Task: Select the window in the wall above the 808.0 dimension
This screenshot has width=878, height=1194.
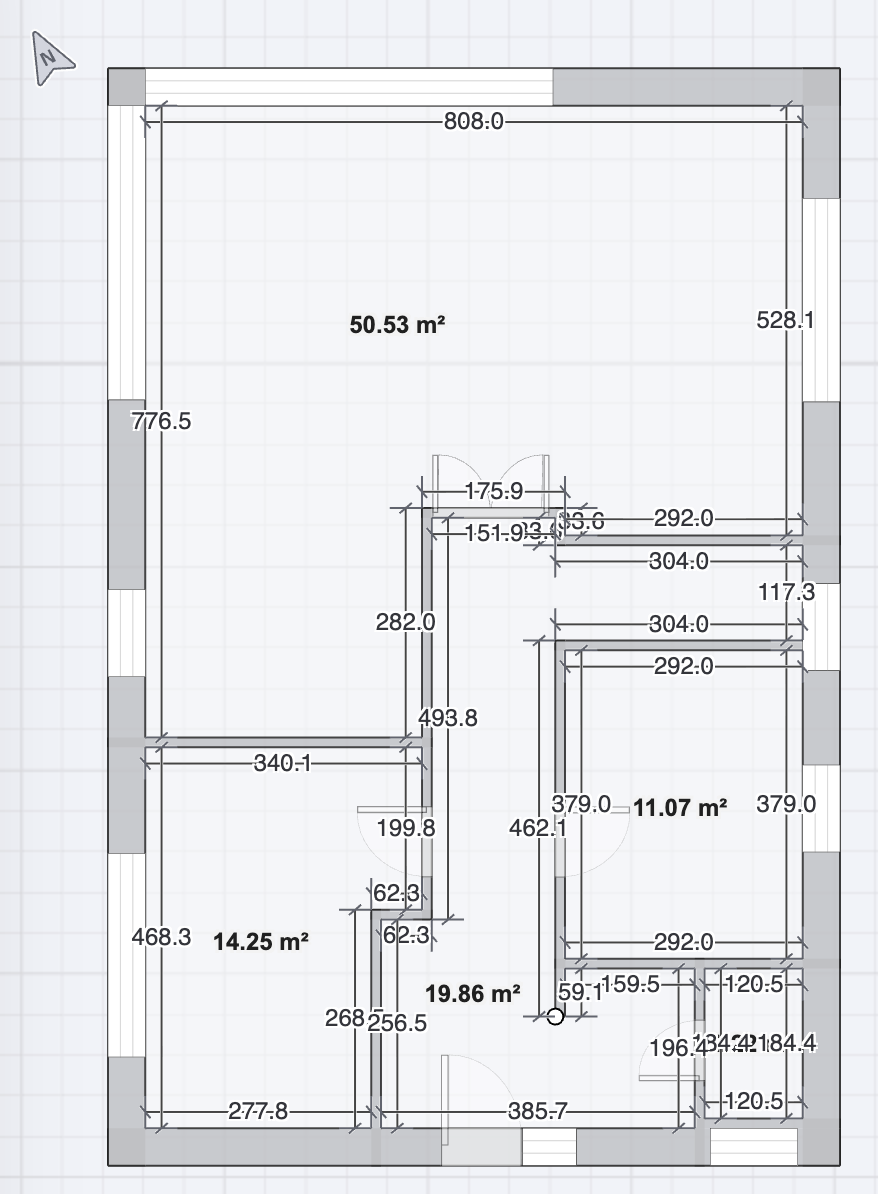Action: [x=349, y=87]
